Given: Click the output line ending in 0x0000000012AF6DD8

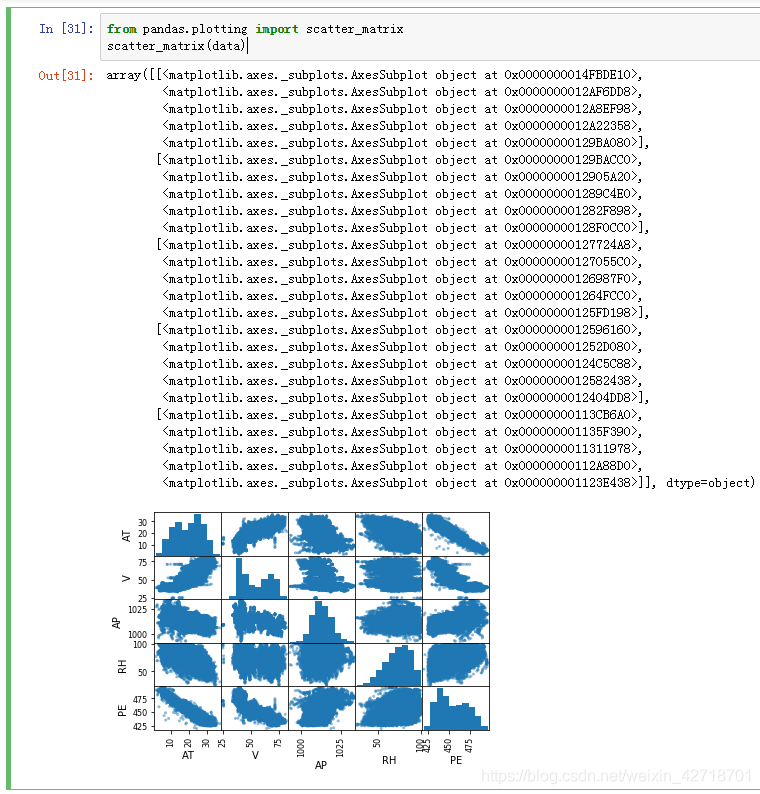Looking at the screenshot, I should click(402, 92).
